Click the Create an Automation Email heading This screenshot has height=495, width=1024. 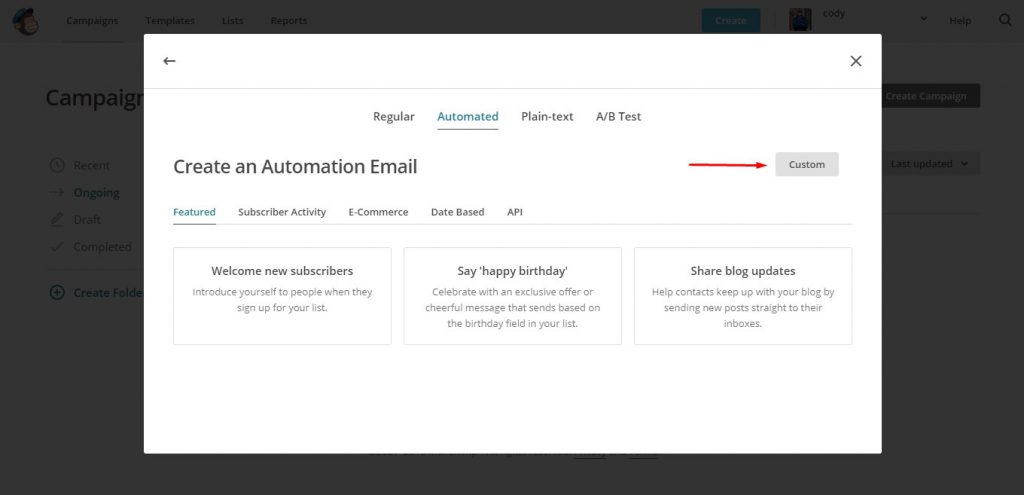[295, 167]
